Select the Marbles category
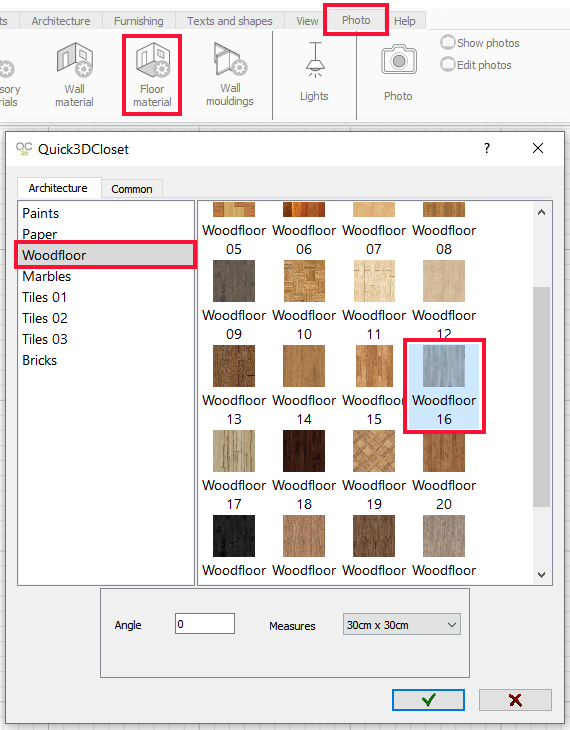570x730 pixels. point(47,277)
